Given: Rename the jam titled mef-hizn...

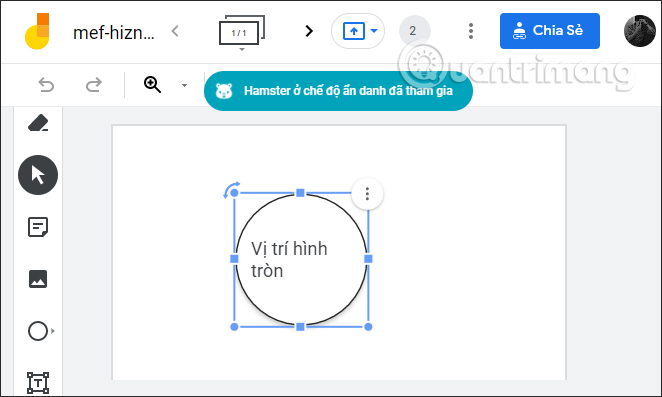Looking at the screenshot, I should [114, 32].
